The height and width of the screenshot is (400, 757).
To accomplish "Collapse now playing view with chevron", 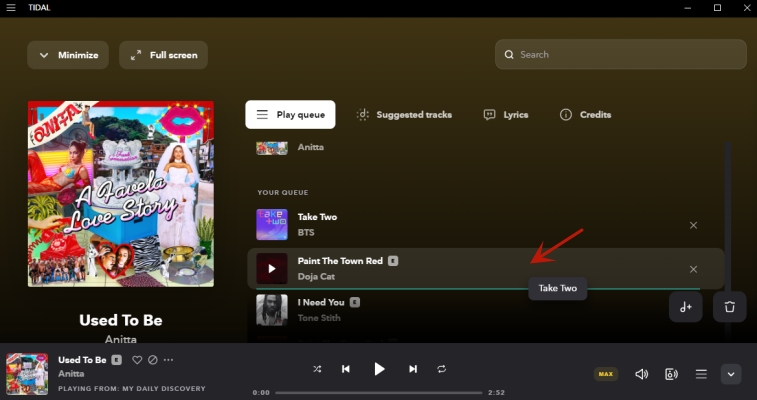I will [x=731, y=374].
